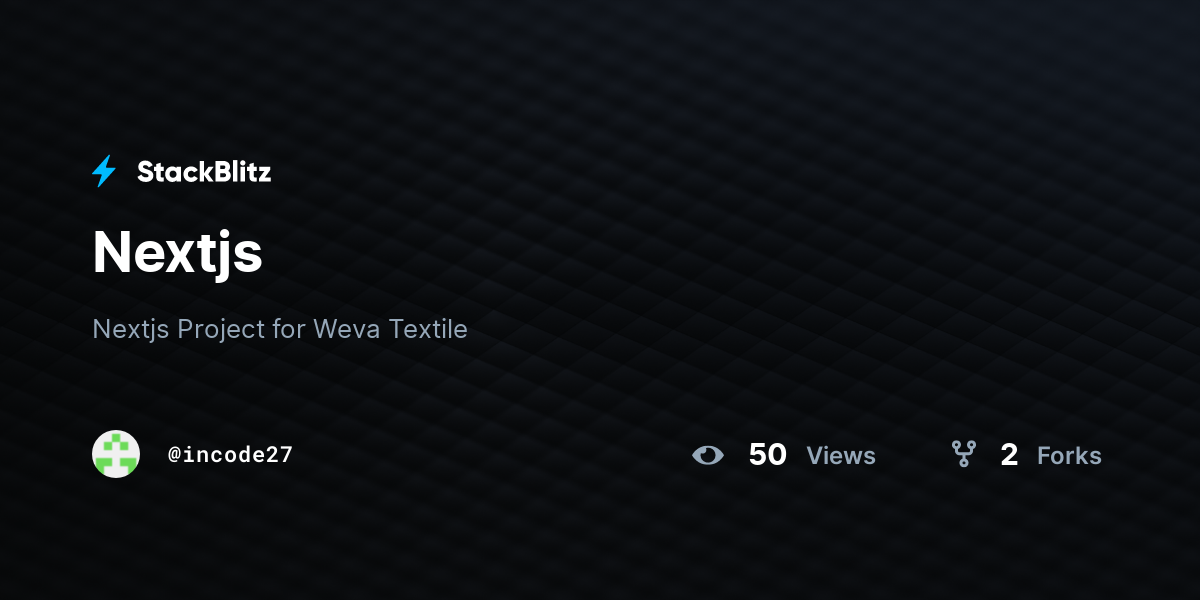The height and width of the screenshot is (600, 1200).
Task: Open the @incode27 username link
Action: 230,455
